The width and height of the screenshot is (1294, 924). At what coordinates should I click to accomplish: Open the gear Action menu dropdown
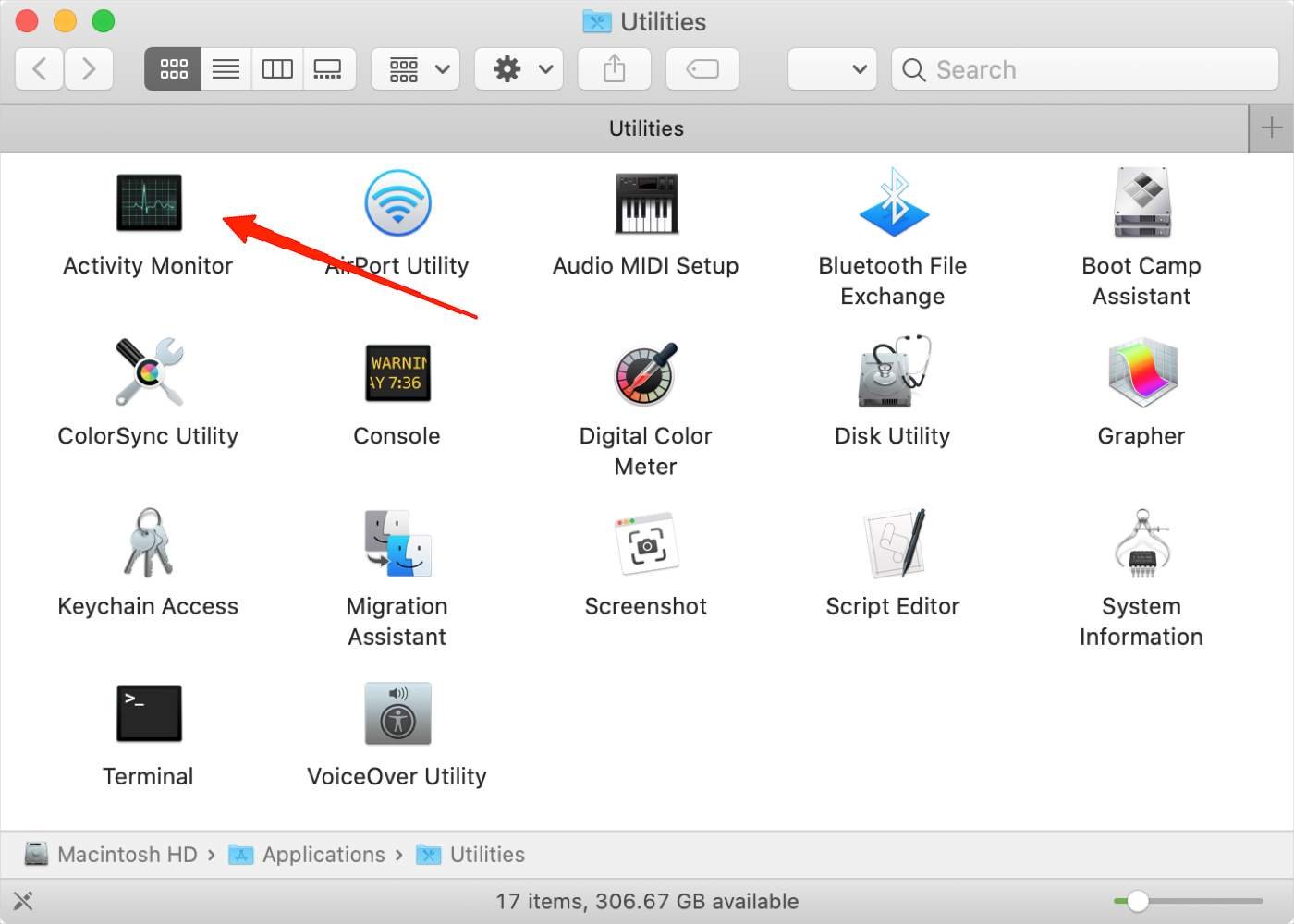coord(519,69)
